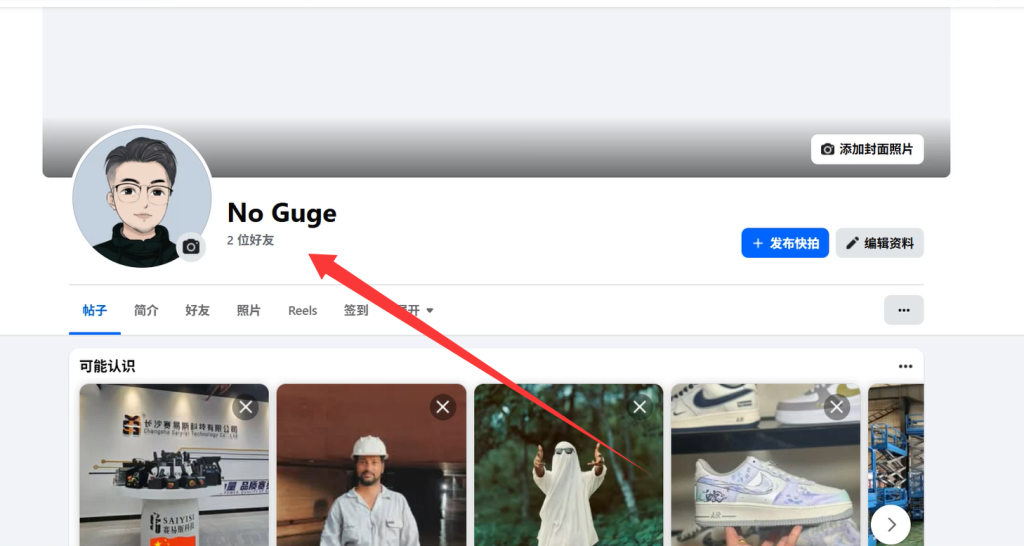Go to the 好友 tab

tap(198, 311)
